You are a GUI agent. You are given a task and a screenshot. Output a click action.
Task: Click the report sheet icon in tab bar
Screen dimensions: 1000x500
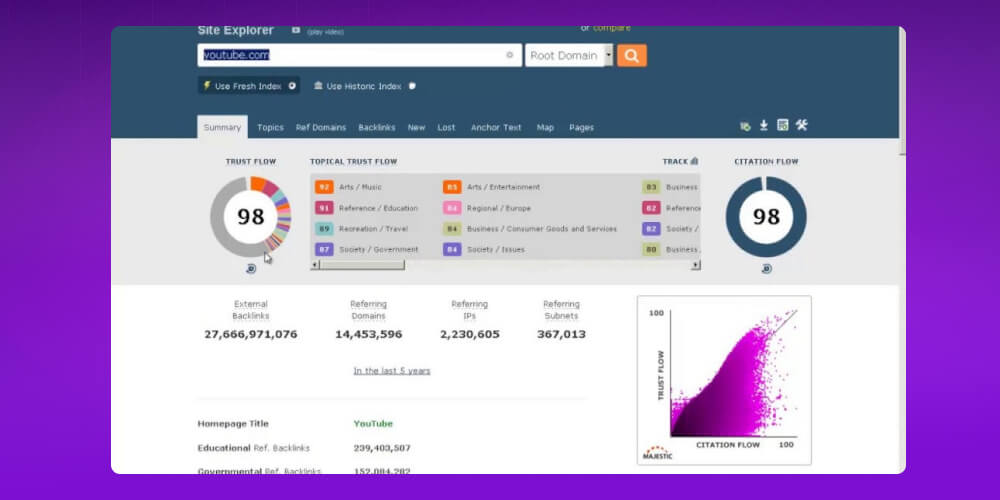[782, 126]
